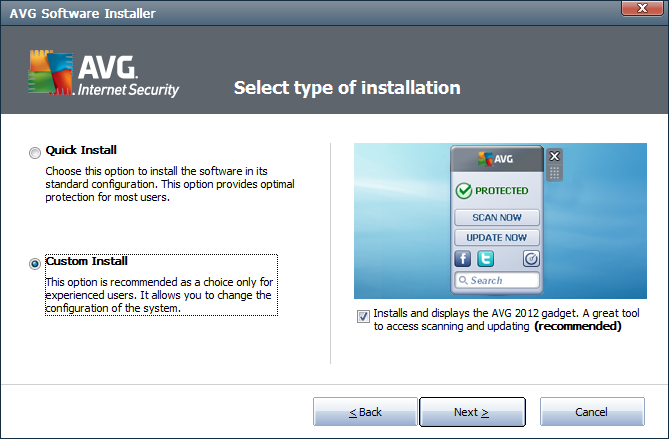Click the 'Select type of installation' heading
This screenshot has width=669, height=439.
point(347,88)
